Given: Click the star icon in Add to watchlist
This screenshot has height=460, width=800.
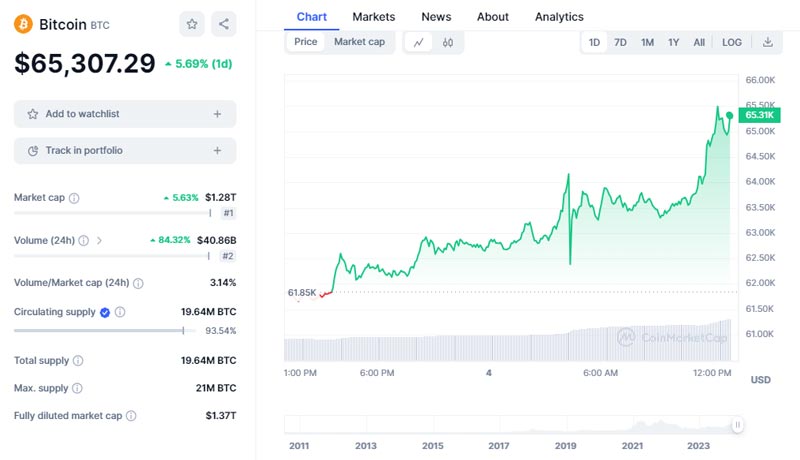Looking at the screenshot, I should 33,114.
